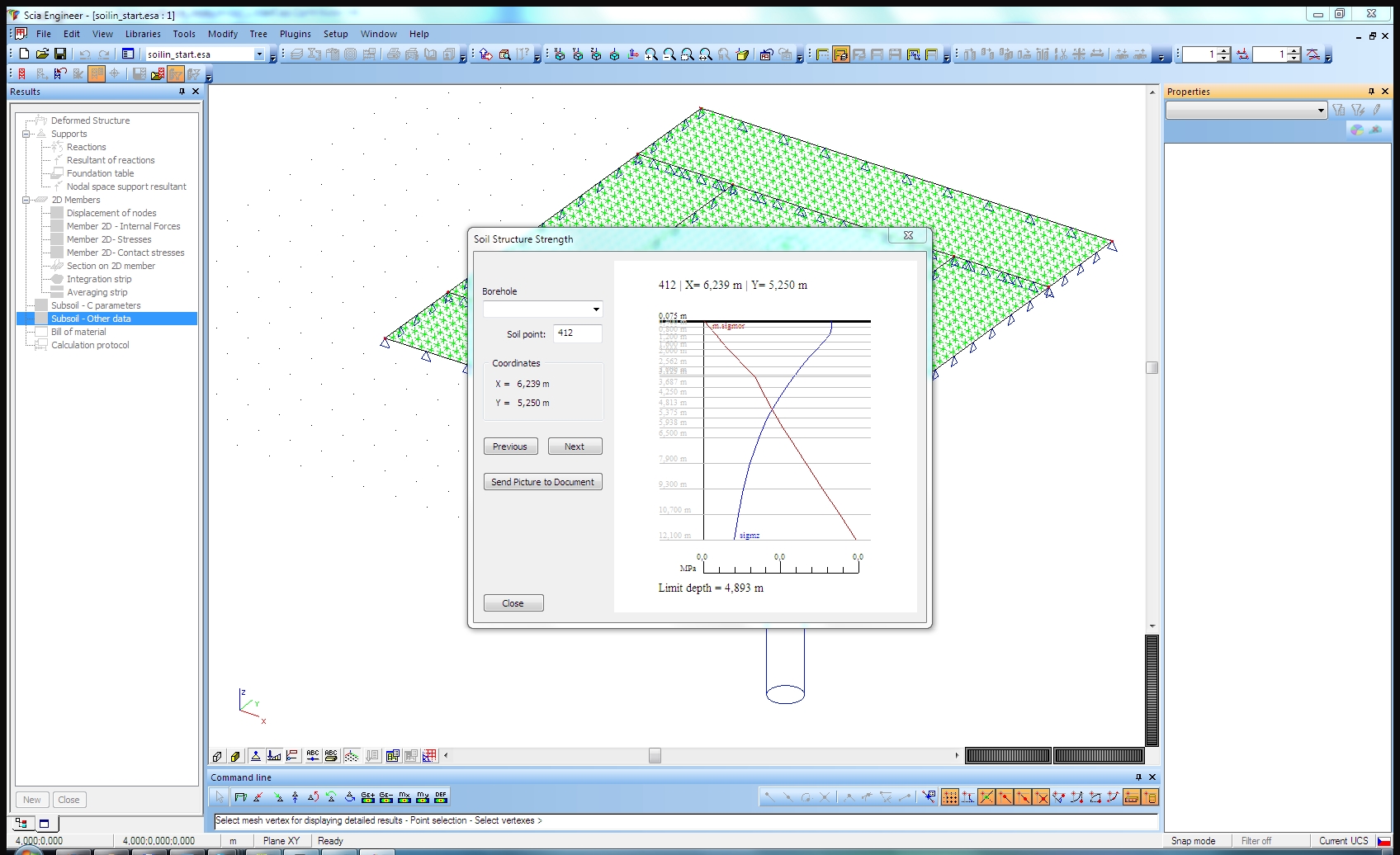Toggle Filter off in status bar

tap(1256, 840)
